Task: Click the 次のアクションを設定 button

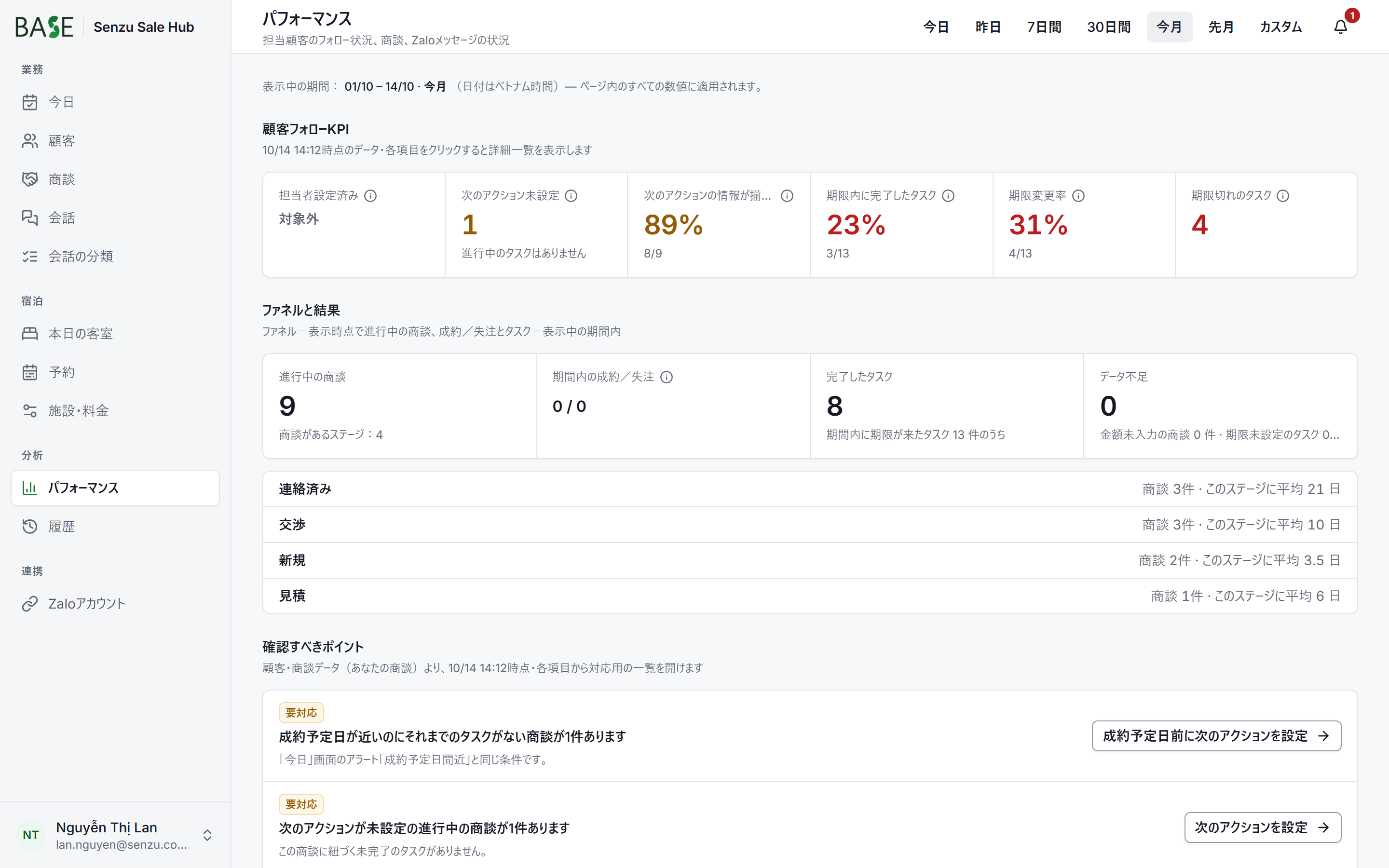Action: 1263,827
